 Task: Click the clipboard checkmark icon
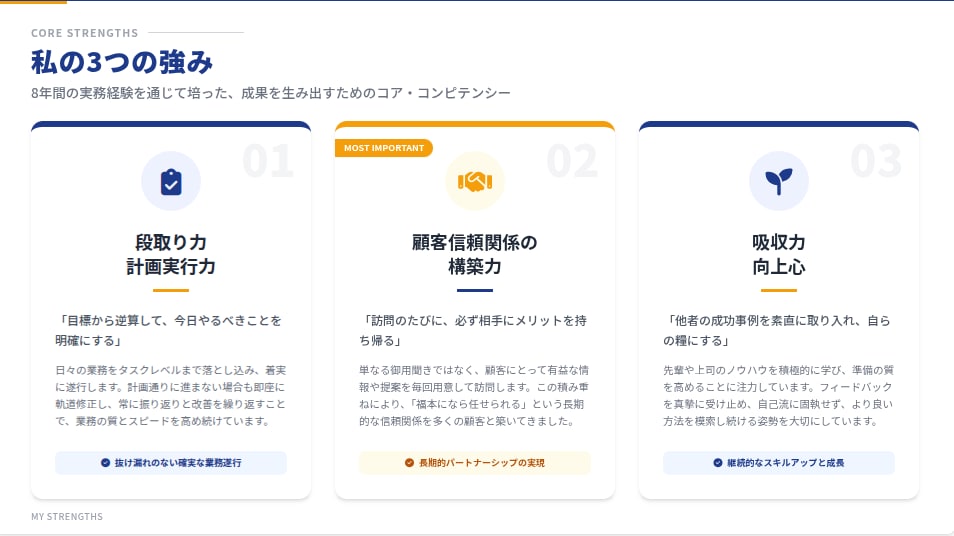pyautogui.click(x=171, y=182)
